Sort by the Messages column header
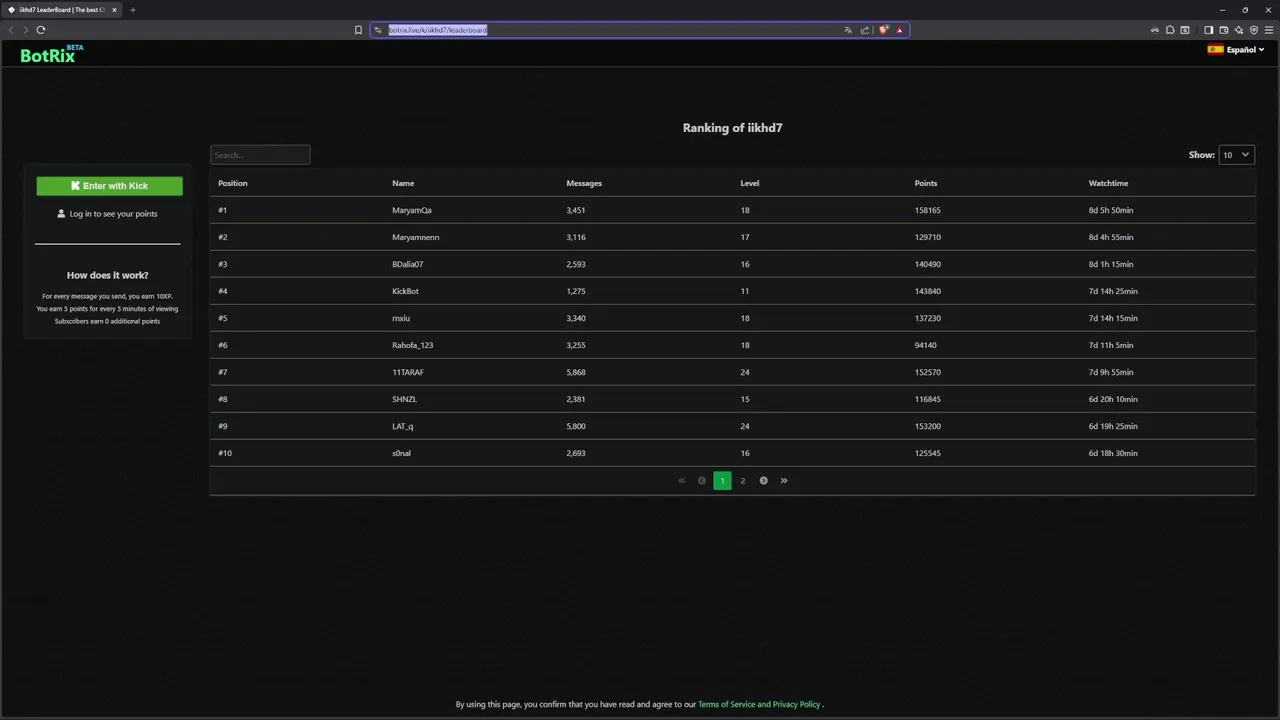Image resolution: width=1280 pixels, height=720 pixels. click(x=584, y=184)
